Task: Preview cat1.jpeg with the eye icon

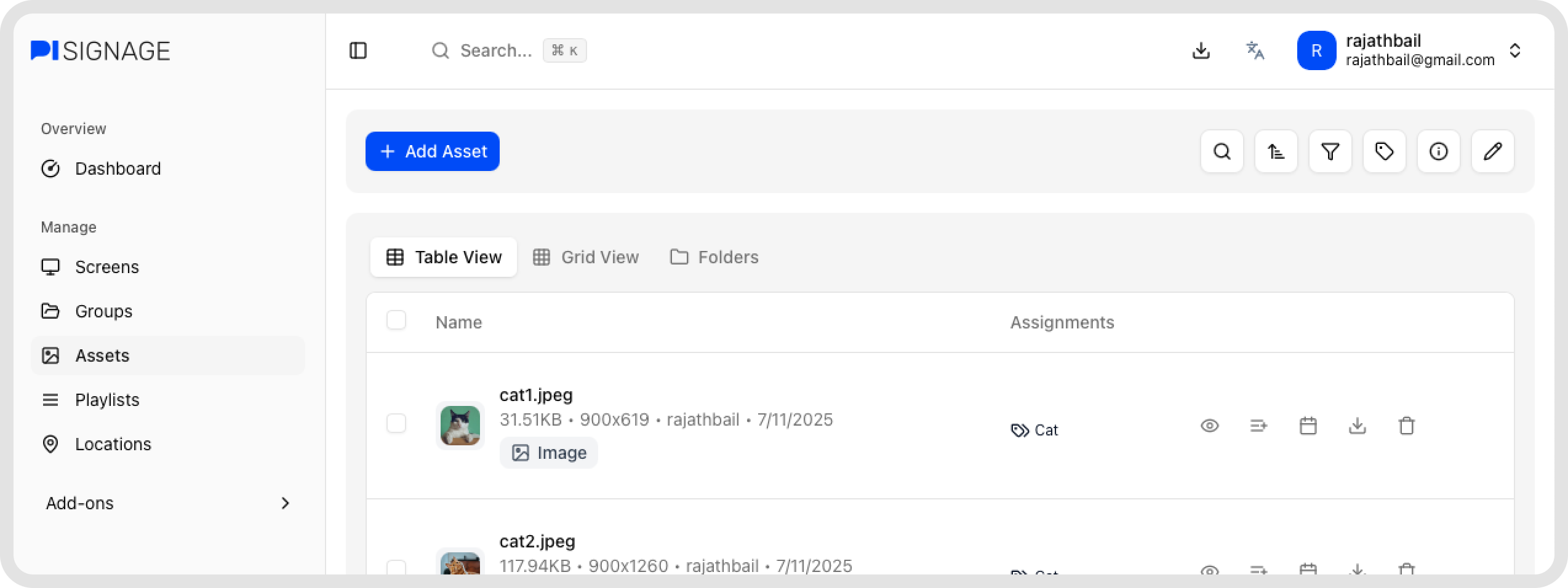Action: click(x=1209, y=426)
